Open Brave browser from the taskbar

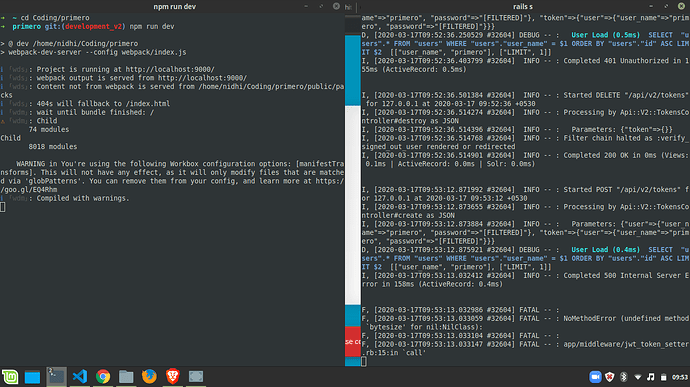[172, 376]
